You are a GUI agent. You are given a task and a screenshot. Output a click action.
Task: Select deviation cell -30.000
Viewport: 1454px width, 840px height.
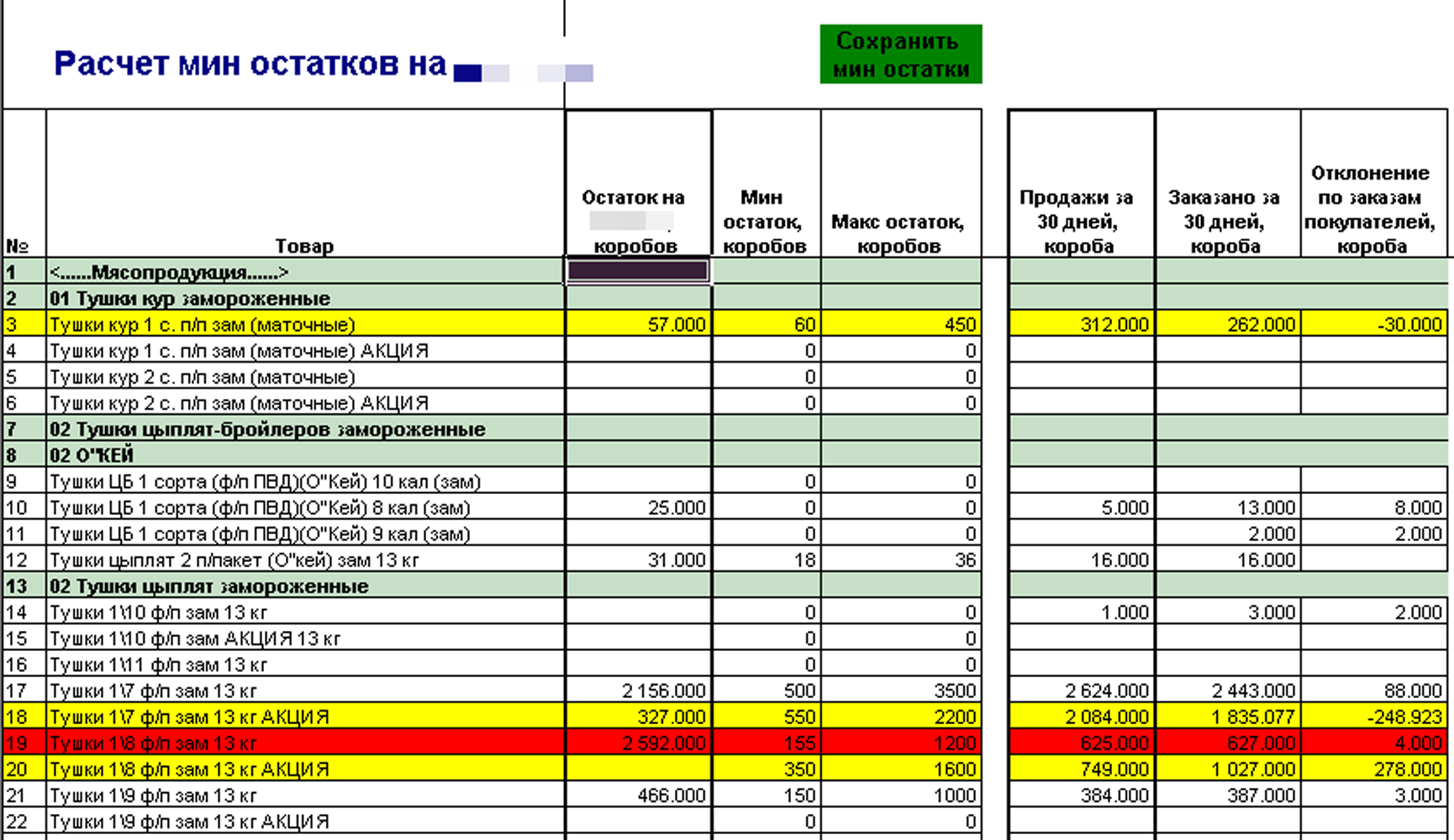(1374, 324)
